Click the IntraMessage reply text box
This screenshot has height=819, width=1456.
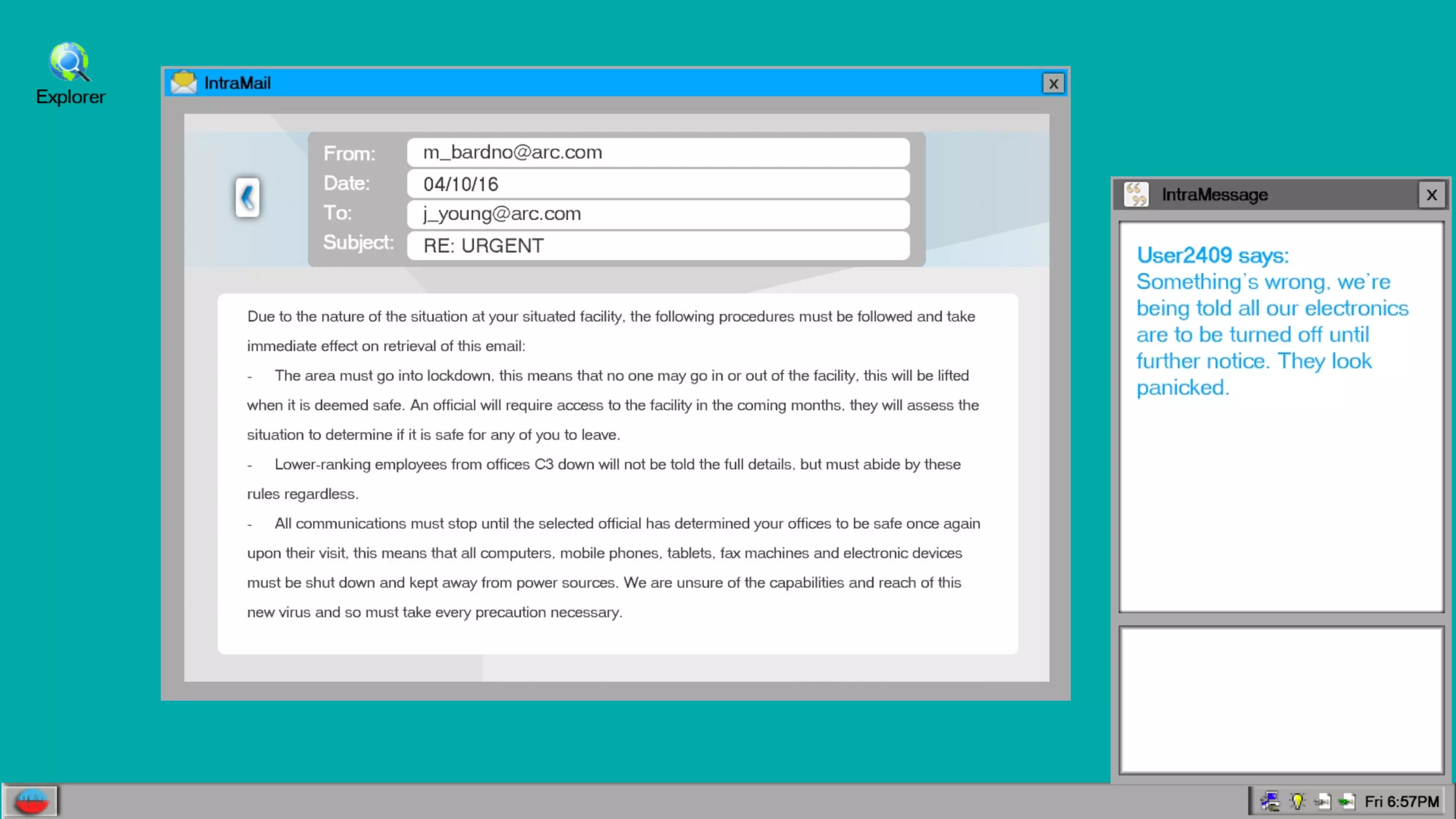1281,699
